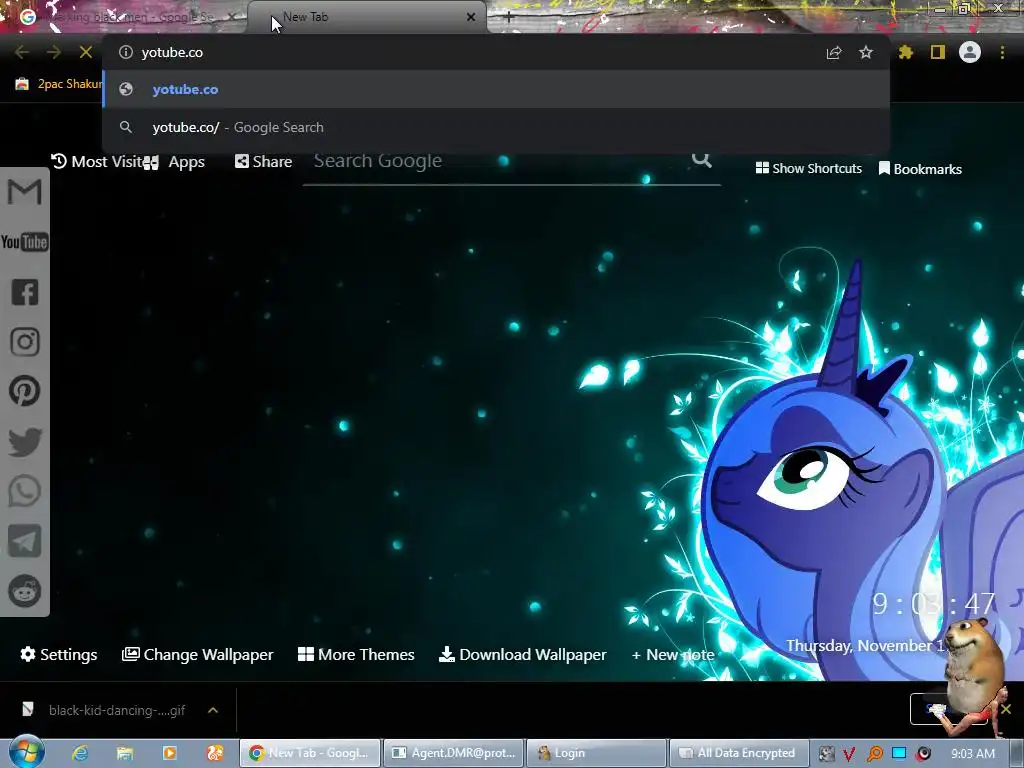
Task: Focus the Search Google field
Action: click(x=511, y=161)
